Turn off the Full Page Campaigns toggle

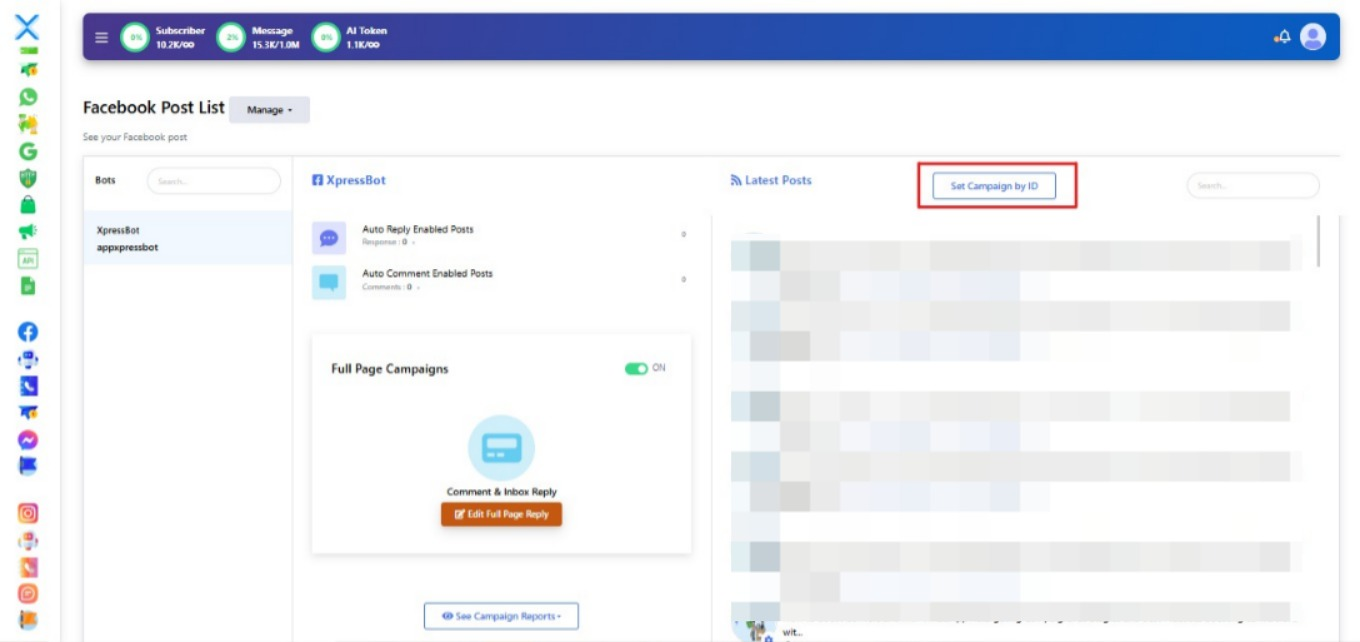pos(636,369)
